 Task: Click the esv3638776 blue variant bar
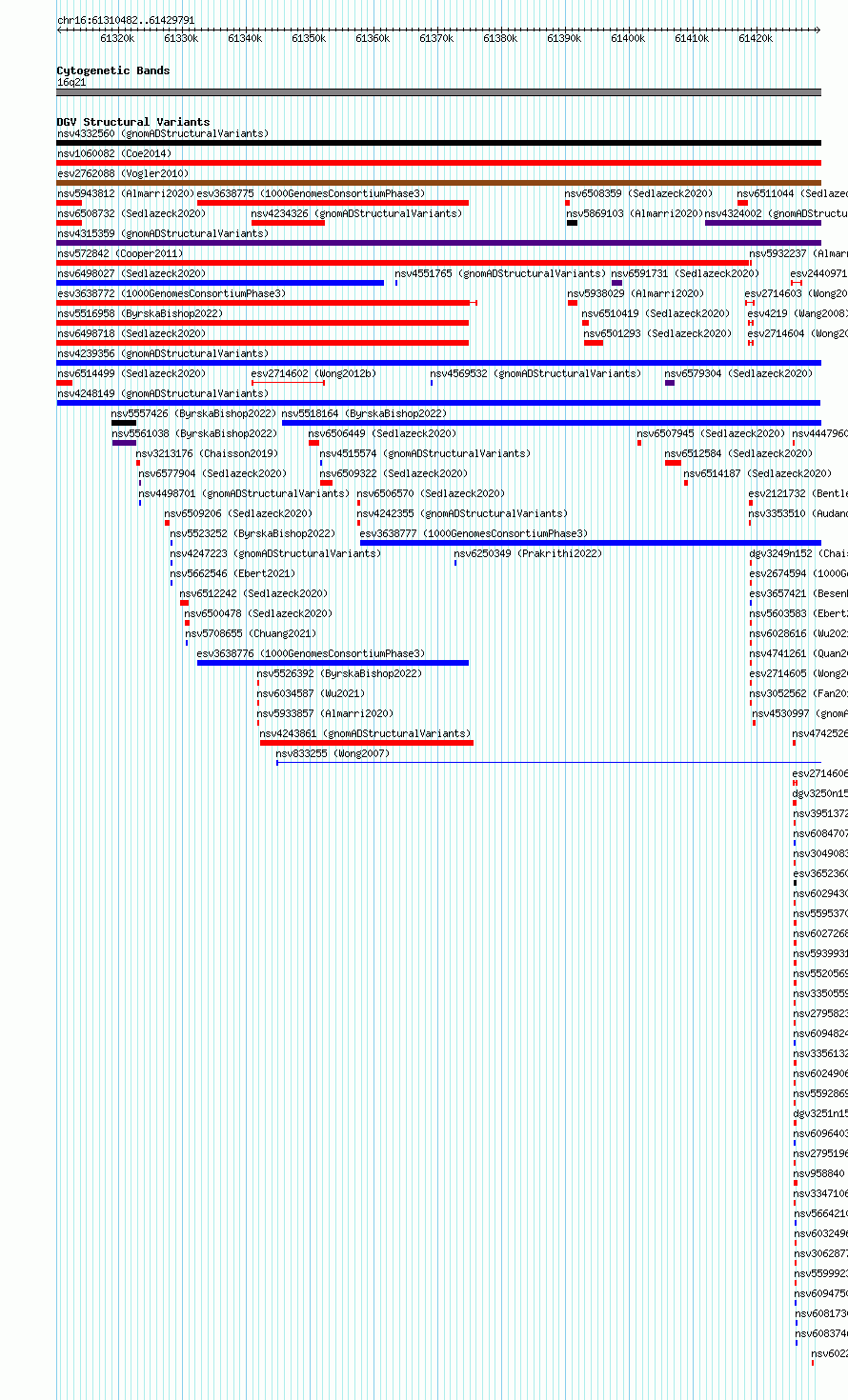pyautogui.click(x=333, y=663)
